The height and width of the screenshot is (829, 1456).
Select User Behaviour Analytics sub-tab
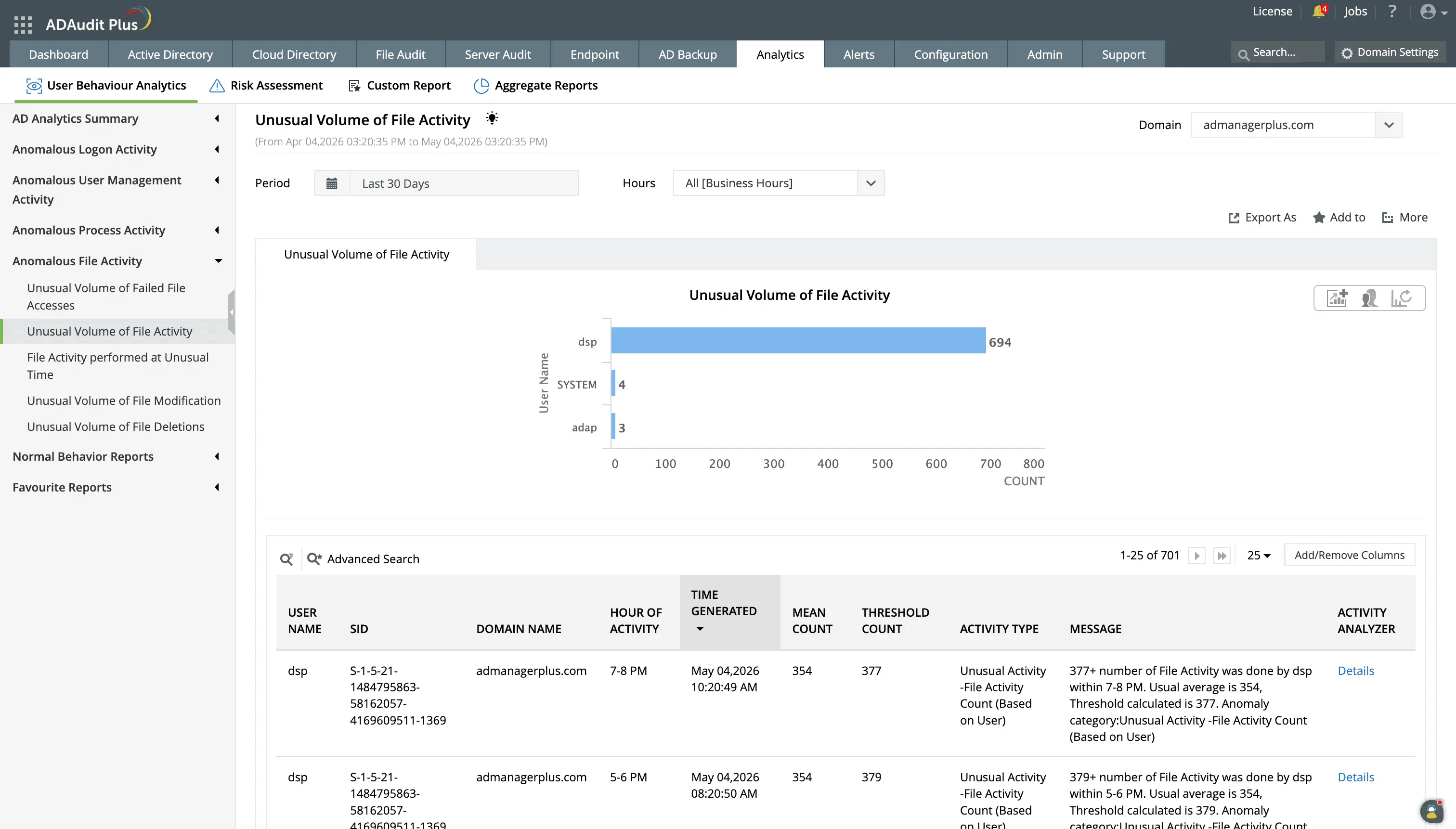[x=106, y=85]
